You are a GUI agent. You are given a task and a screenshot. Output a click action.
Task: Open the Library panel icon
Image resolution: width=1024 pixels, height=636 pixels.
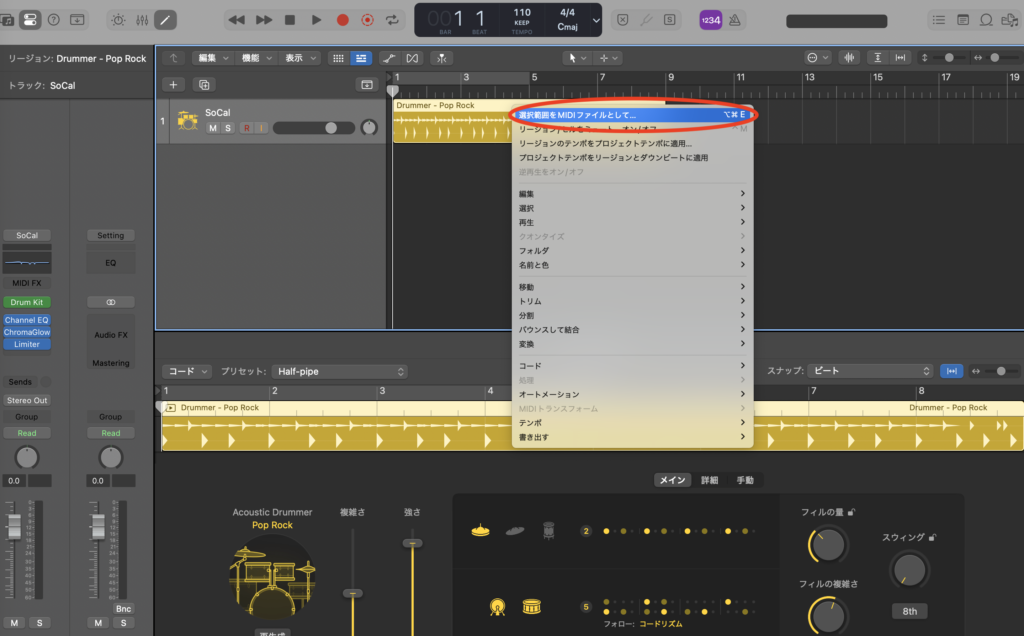7,20
